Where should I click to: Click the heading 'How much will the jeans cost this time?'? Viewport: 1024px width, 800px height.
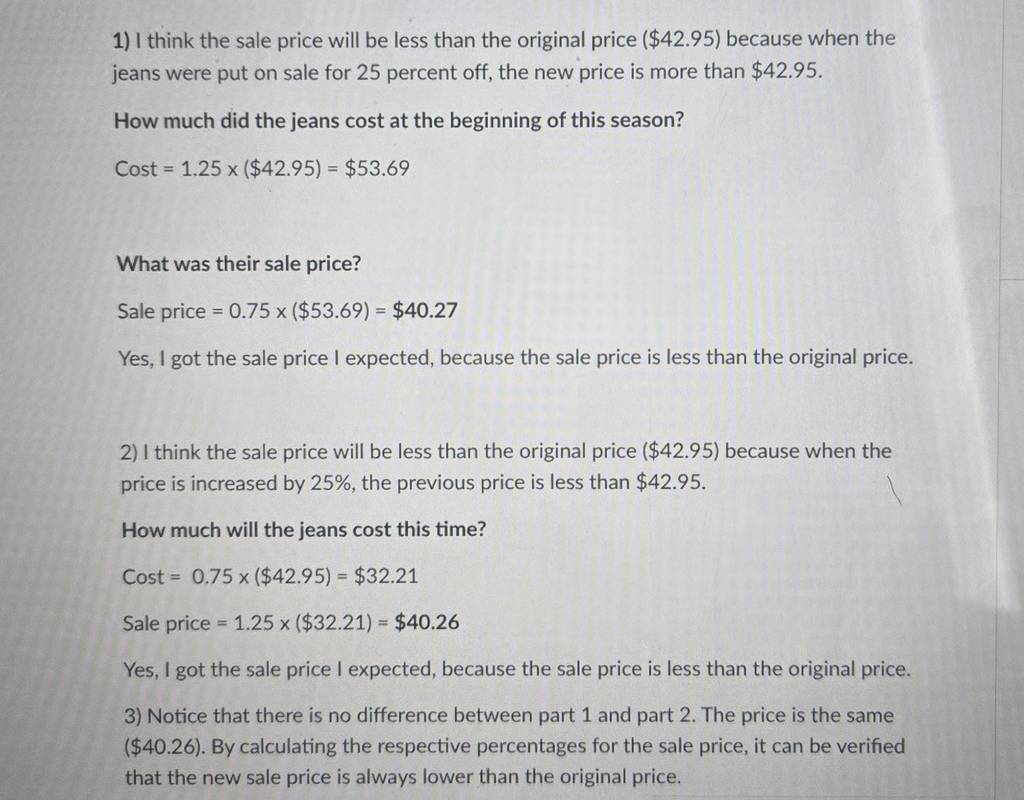pyautogui.click(x=304, y=530)
